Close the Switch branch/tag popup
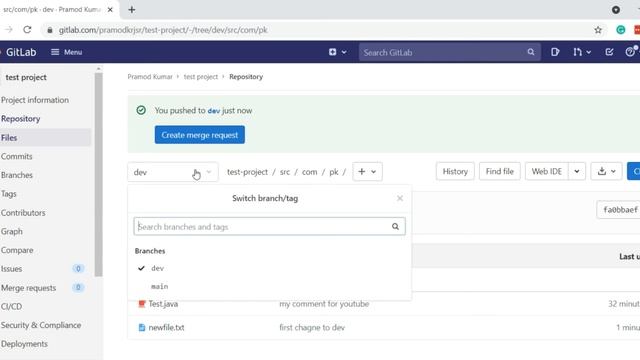The image size is (640, 360). point(400,198)
